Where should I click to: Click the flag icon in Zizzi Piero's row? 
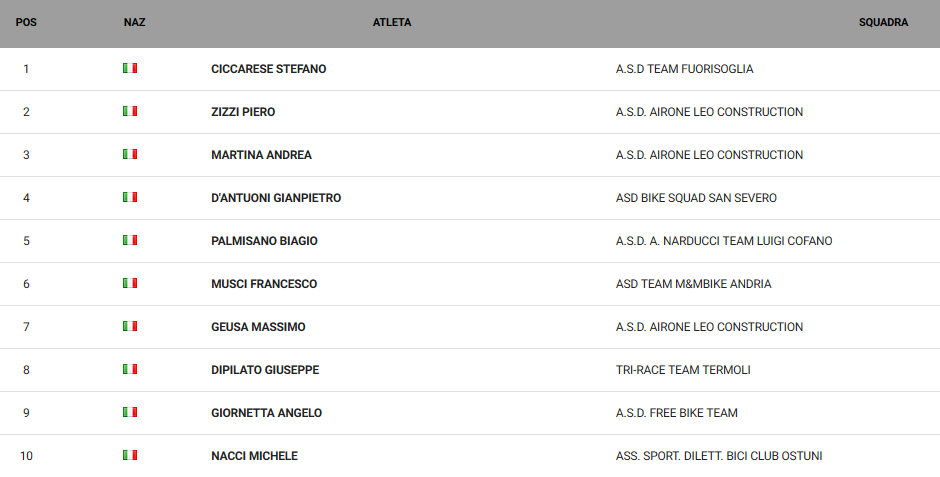click(130, 111)
